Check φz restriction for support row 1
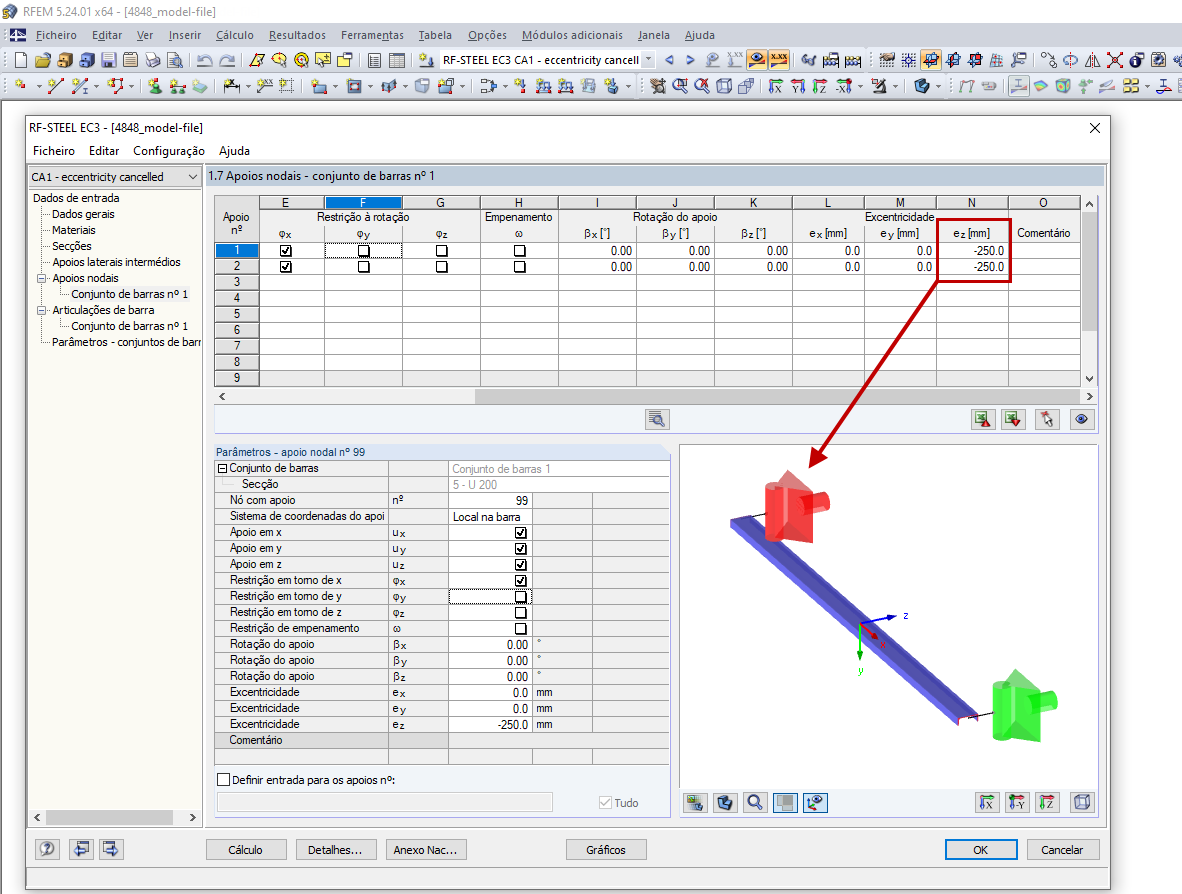The width and height of the screenshot is (1182, 894). click(442, 251)
